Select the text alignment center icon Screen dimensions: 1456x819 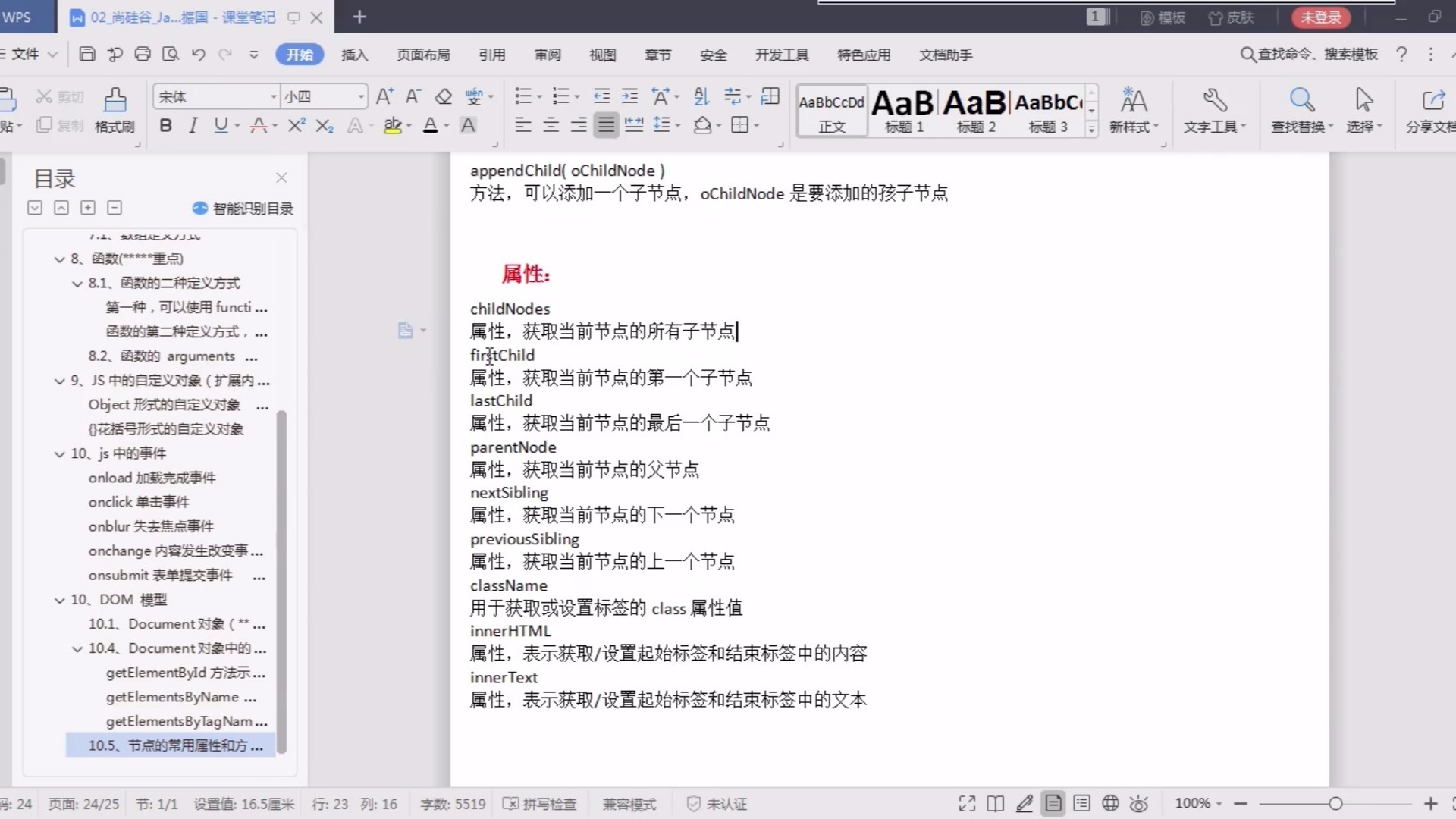[551, 125]
